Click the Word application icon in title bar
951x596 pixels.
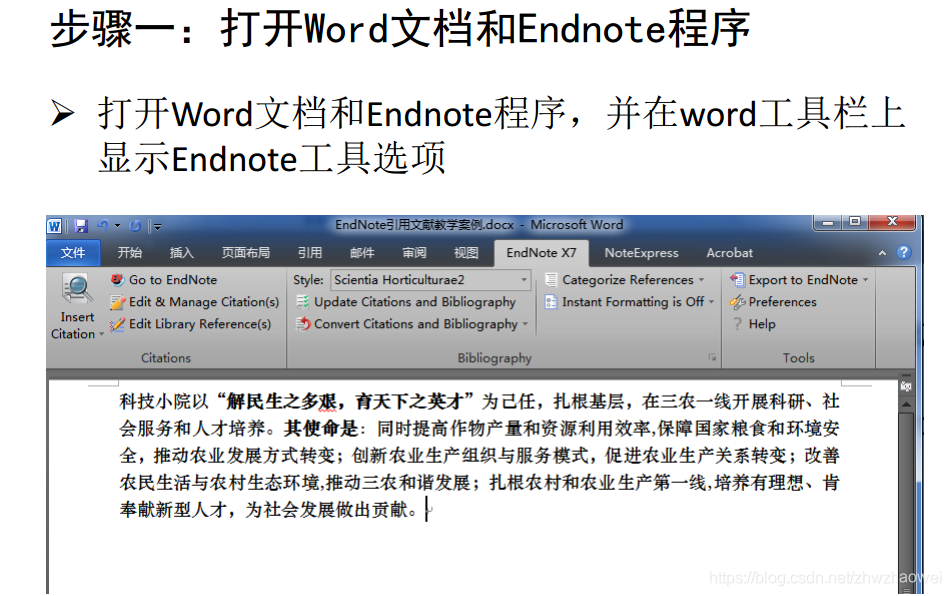(54, 226)
